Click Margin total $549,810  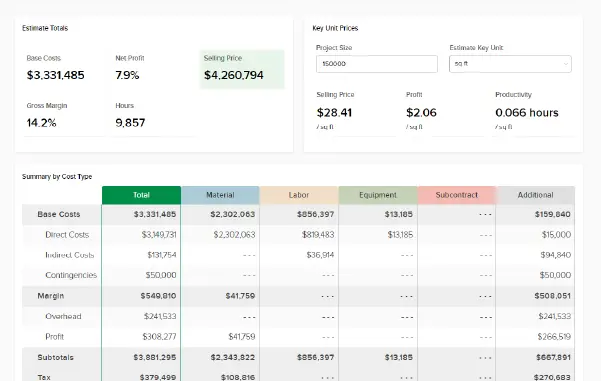click(x=158, y=296)
